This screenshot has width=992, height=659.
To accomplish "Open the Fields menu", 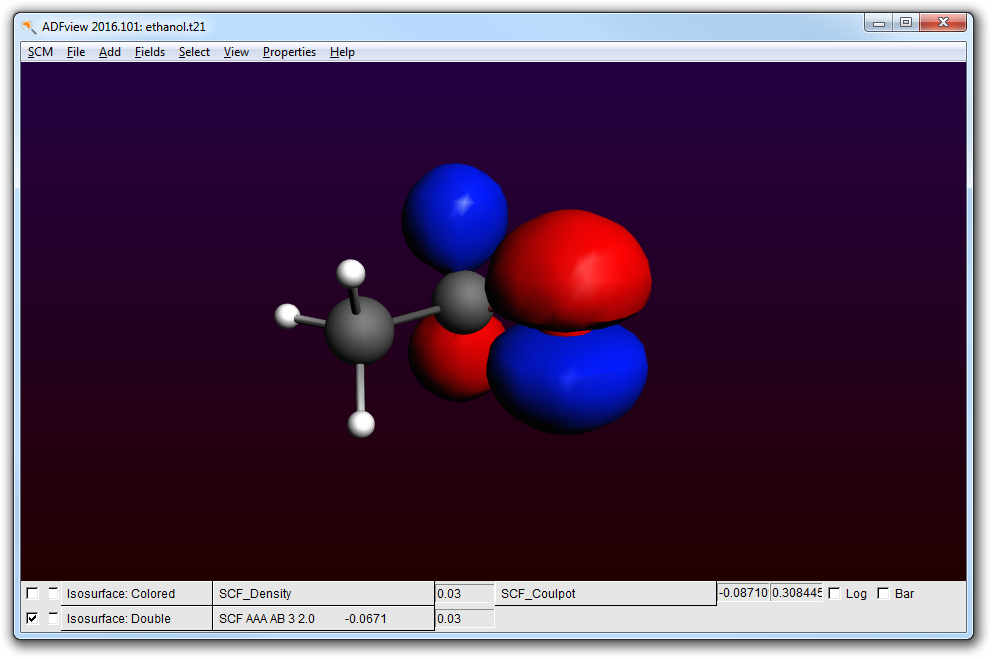I will [149, 52].
